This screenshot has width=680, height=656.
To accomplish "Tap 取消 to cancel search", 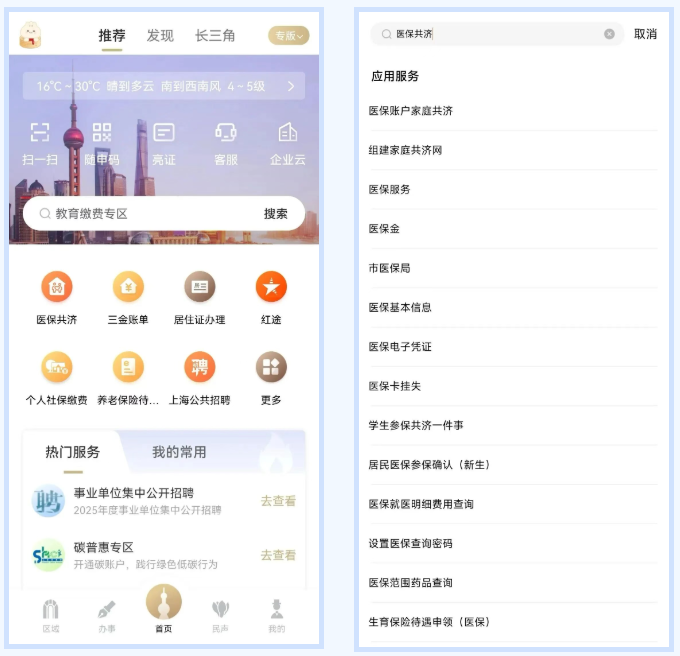I will coord(645,34).
